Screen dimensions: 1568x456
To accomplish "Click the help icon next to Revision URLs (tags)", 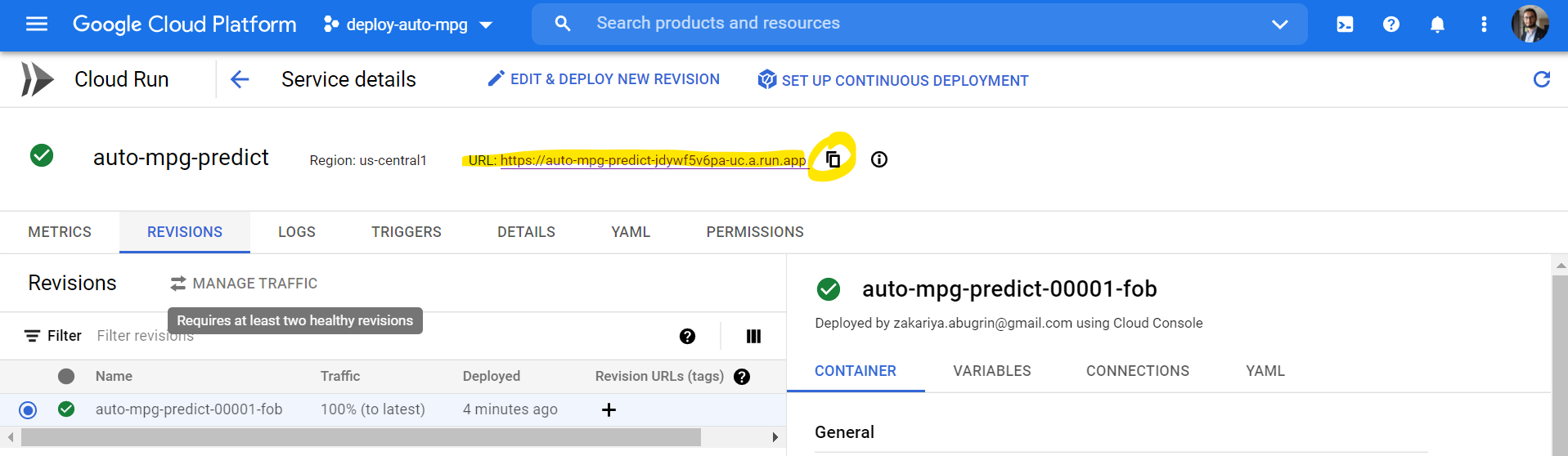I will 742,377.
